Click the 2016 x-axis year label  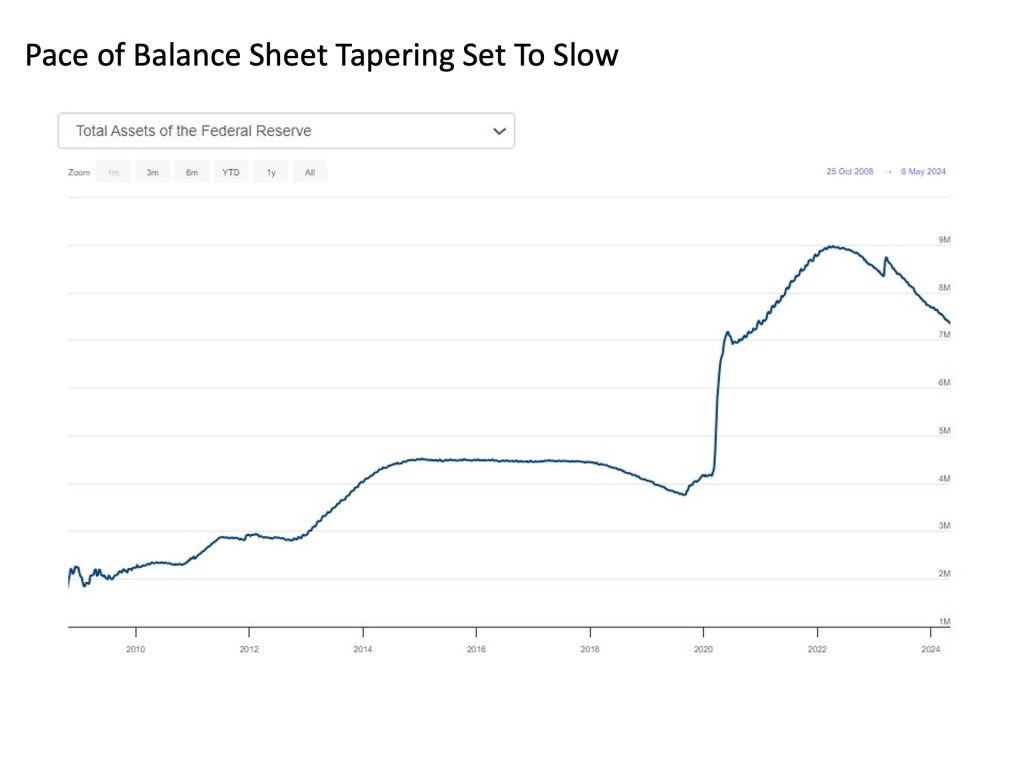click(x=476, y=649)
